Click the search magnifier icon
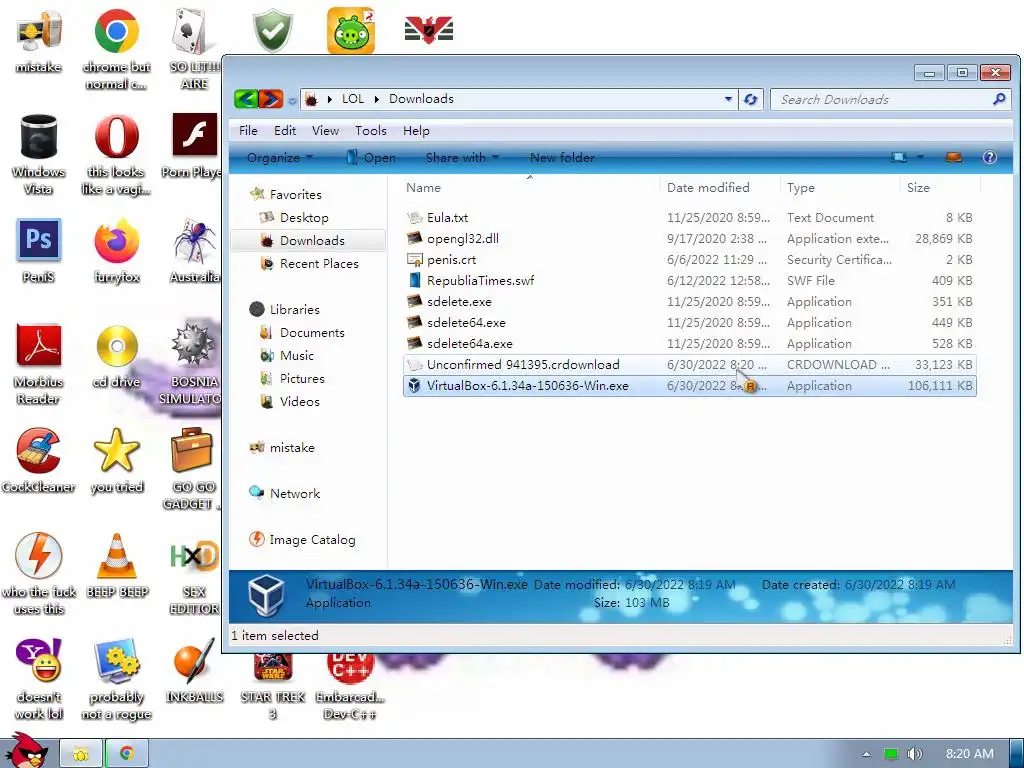The image size is (1024, 768). coord(999,99)
